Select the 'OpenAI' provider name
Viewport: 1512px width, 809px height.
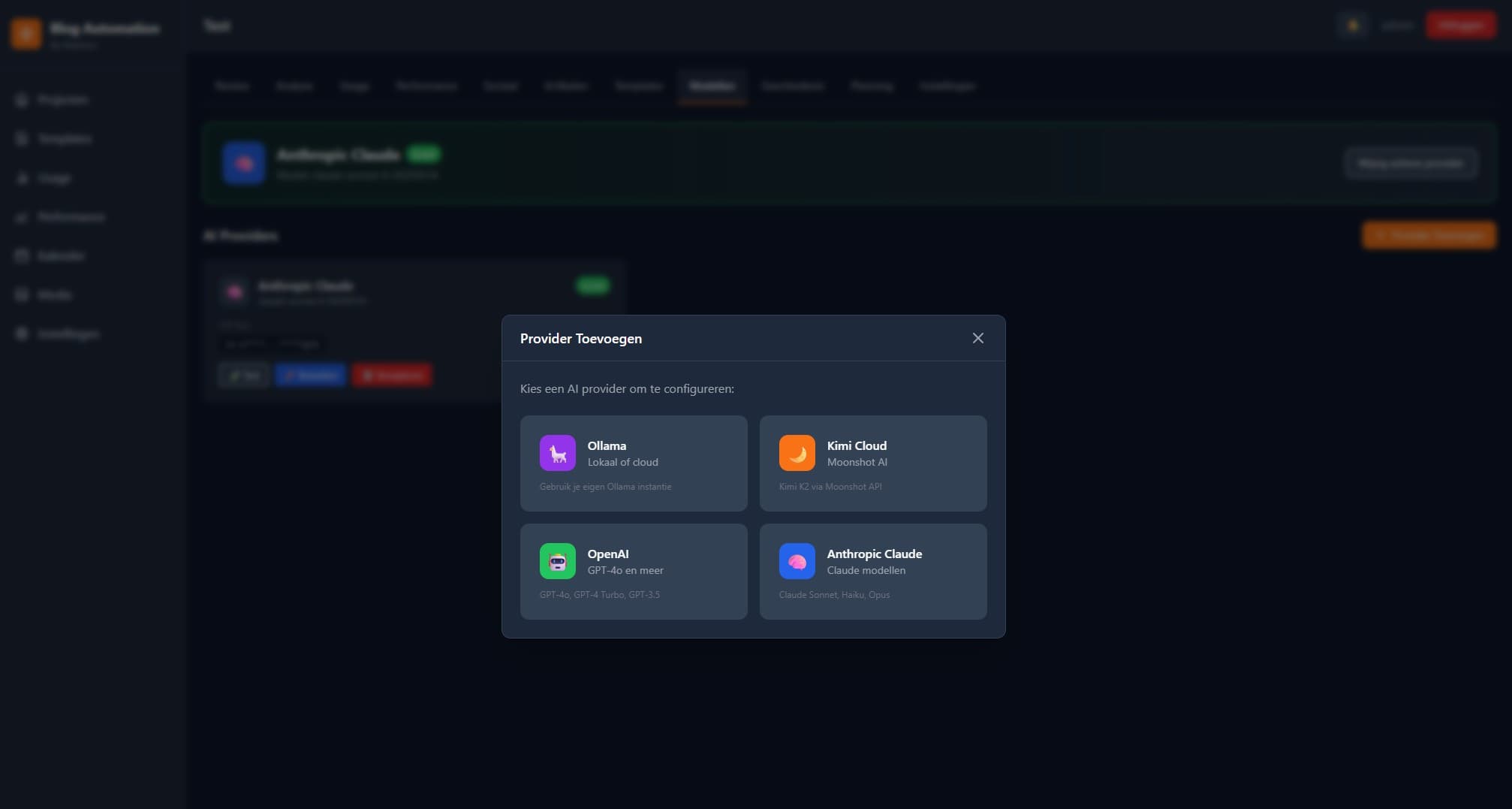(x=608, y=554)
